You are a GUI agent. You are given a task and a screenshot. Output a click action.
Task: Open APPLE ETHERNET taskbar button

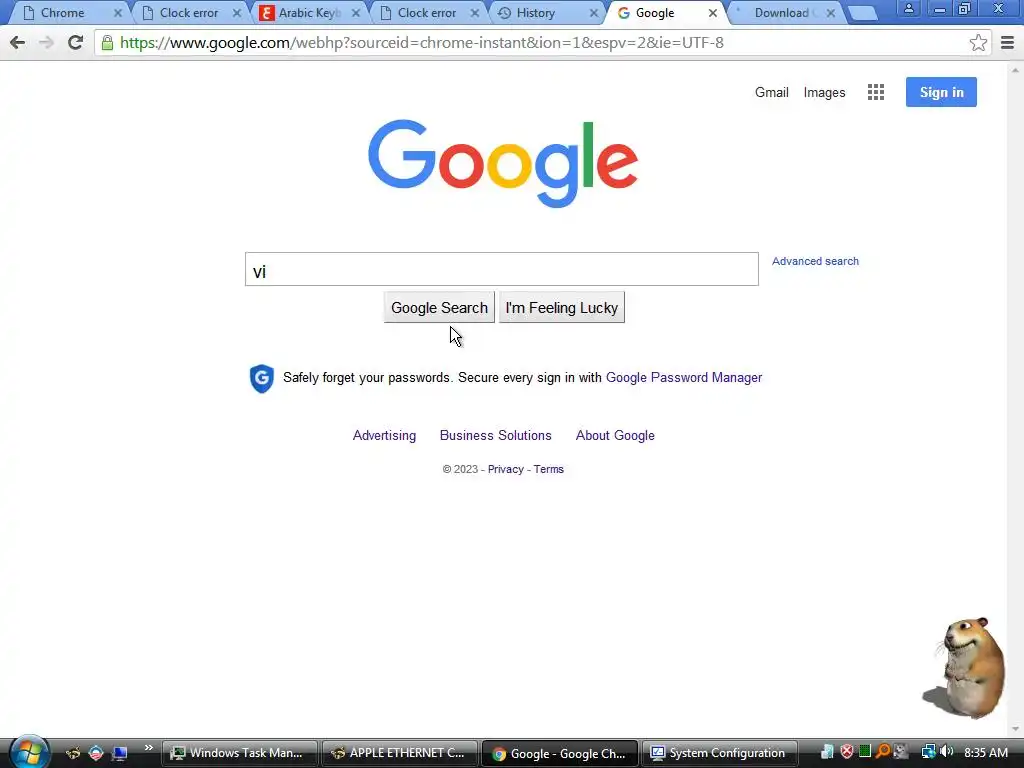pos(400,753)
